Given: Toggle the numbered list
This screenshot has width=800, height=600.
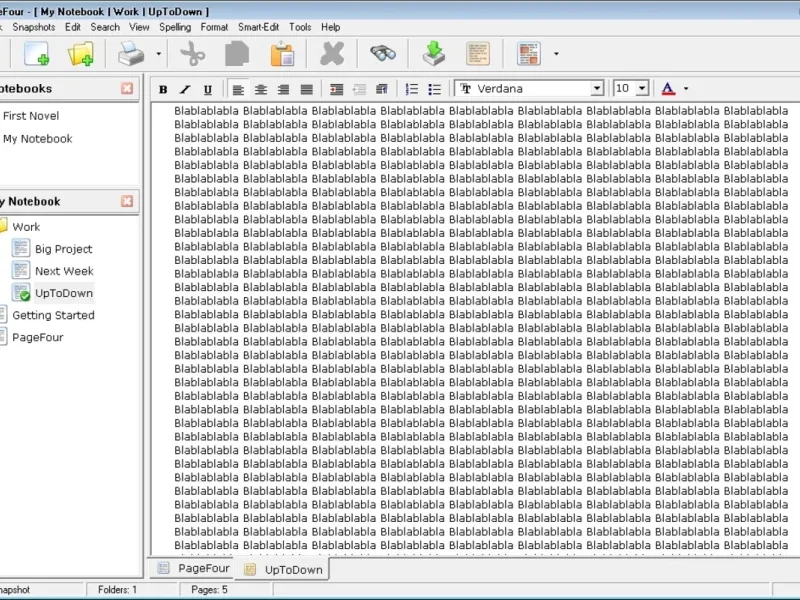Looking at the screenshot, I should [x=412, y=89].
